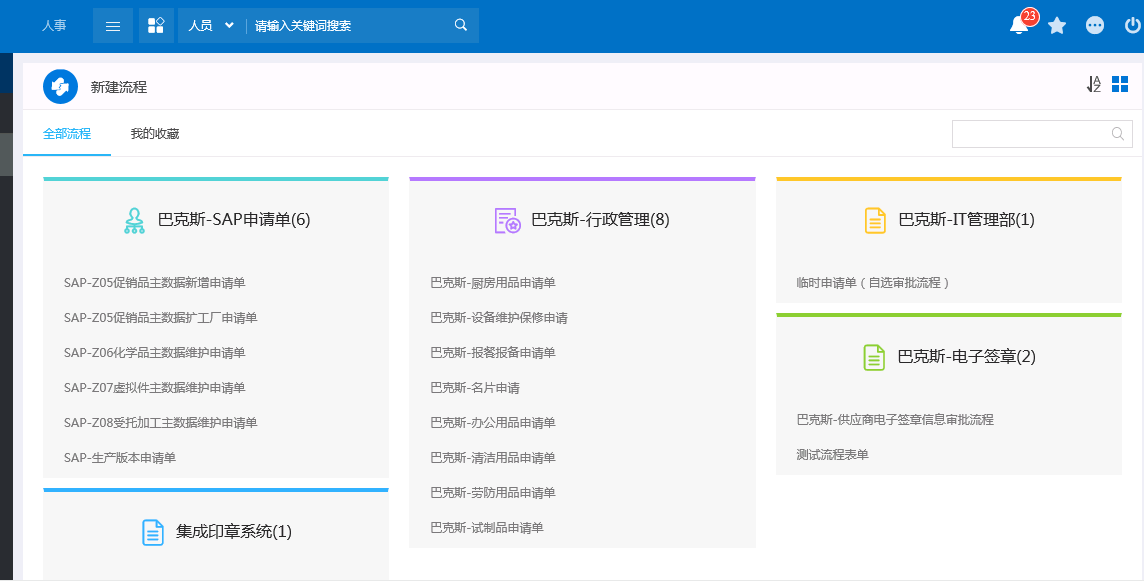This screenshot has width=1144, height=581.
Task: Open SAP-Z06化学品主数据维护申请单
Action: pos(155,353)
